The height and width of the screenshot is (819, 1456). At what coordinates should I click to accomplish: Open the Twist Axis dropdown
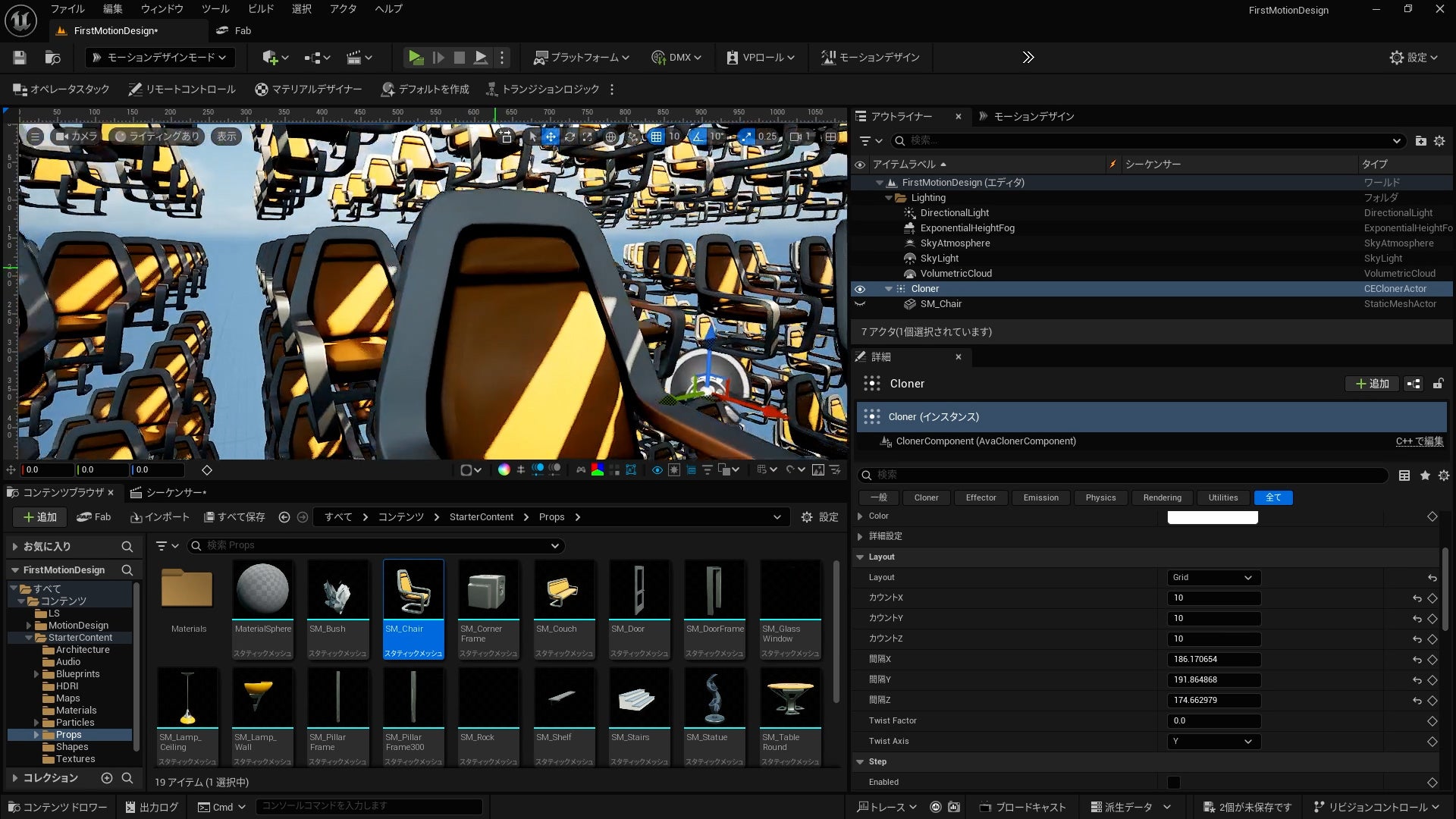(x=1213, y=742)
